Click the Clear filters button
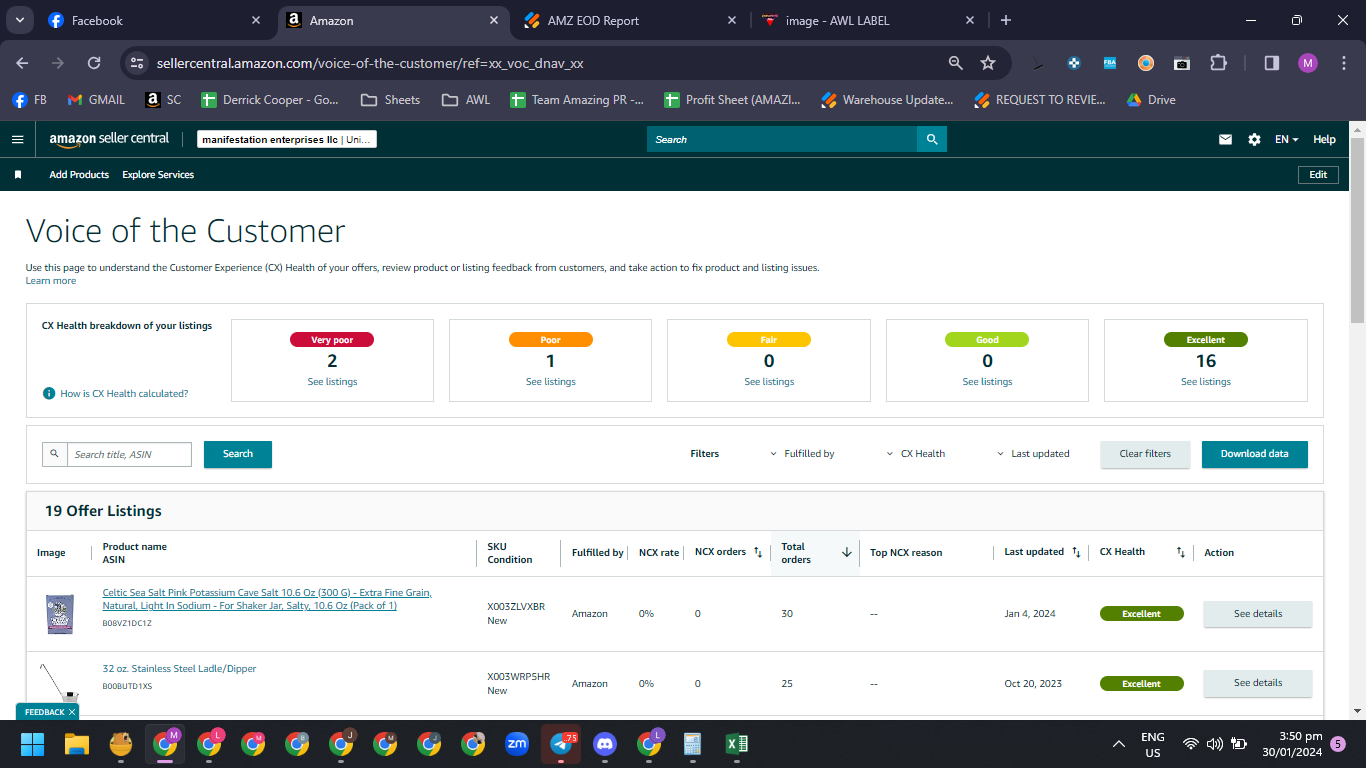The height and width of the screenshot is (768, 1366). click(1145, 454)
